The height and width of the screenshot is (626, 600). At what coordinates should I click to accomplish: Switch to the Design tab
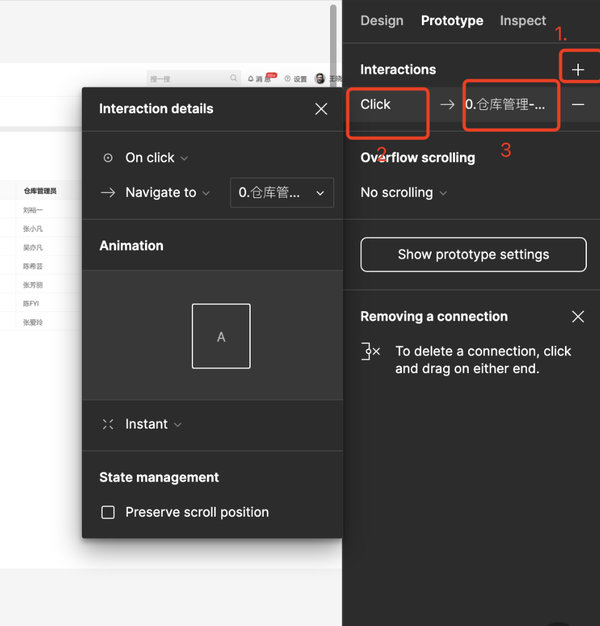click(x=382, y=20)
